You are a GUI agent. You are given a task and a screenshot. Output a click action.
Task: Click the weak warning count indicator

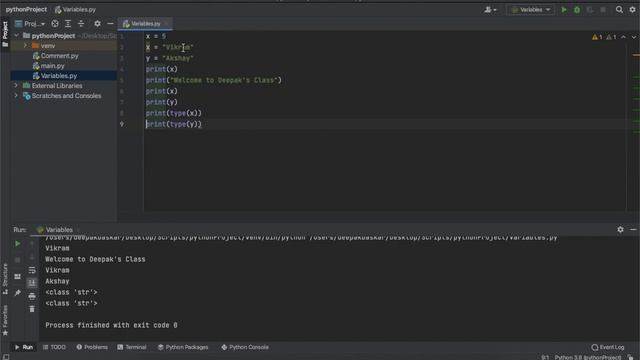[611, 37]
